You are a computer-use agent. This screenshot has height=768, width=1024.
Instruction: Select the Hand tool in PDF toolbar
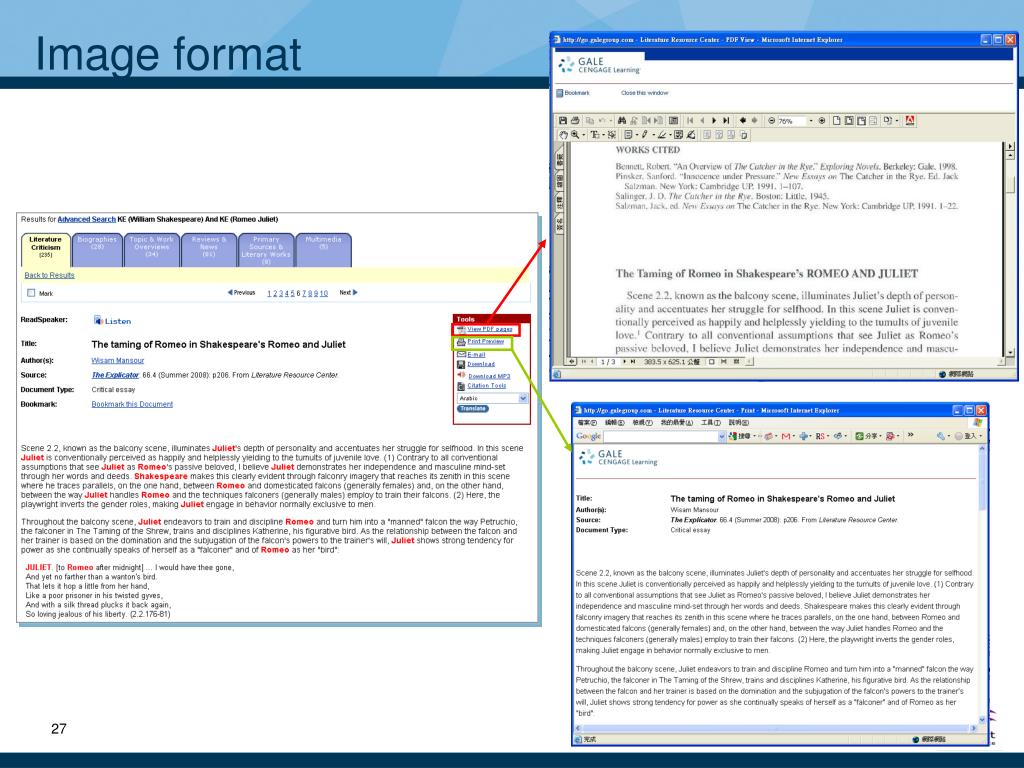pos(564,135)
